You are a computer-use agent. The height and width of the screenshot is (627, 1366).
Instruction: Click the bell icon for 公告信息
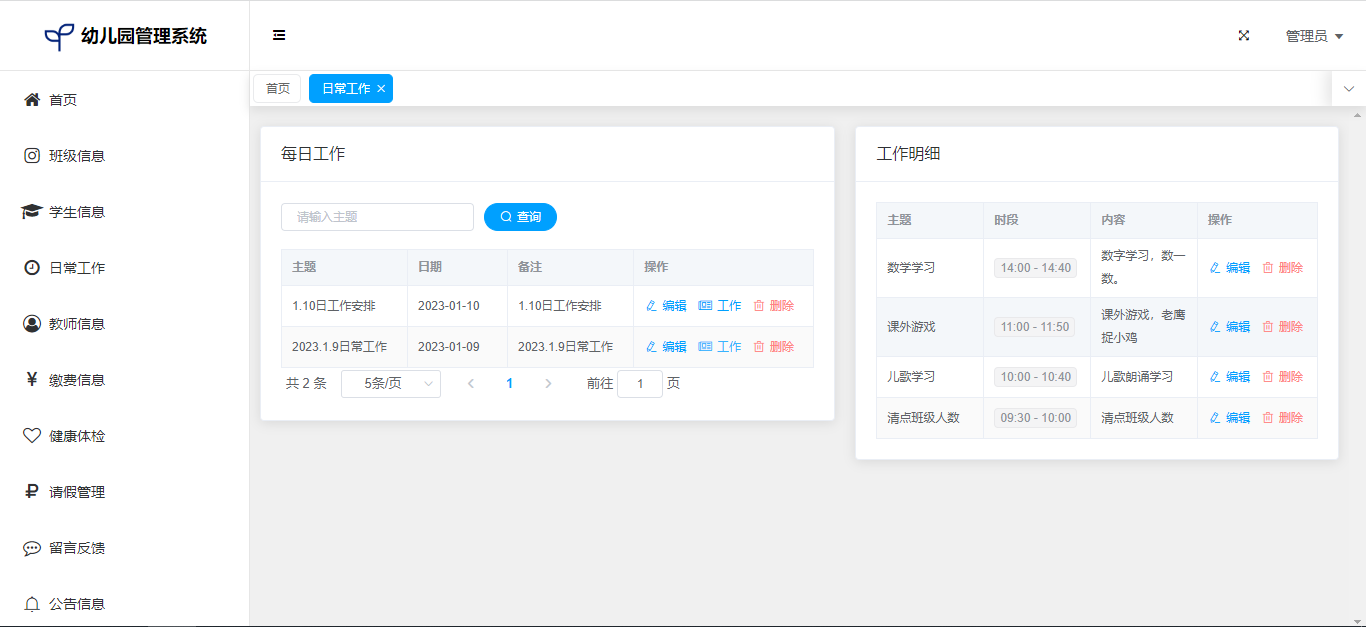(32, 604)
